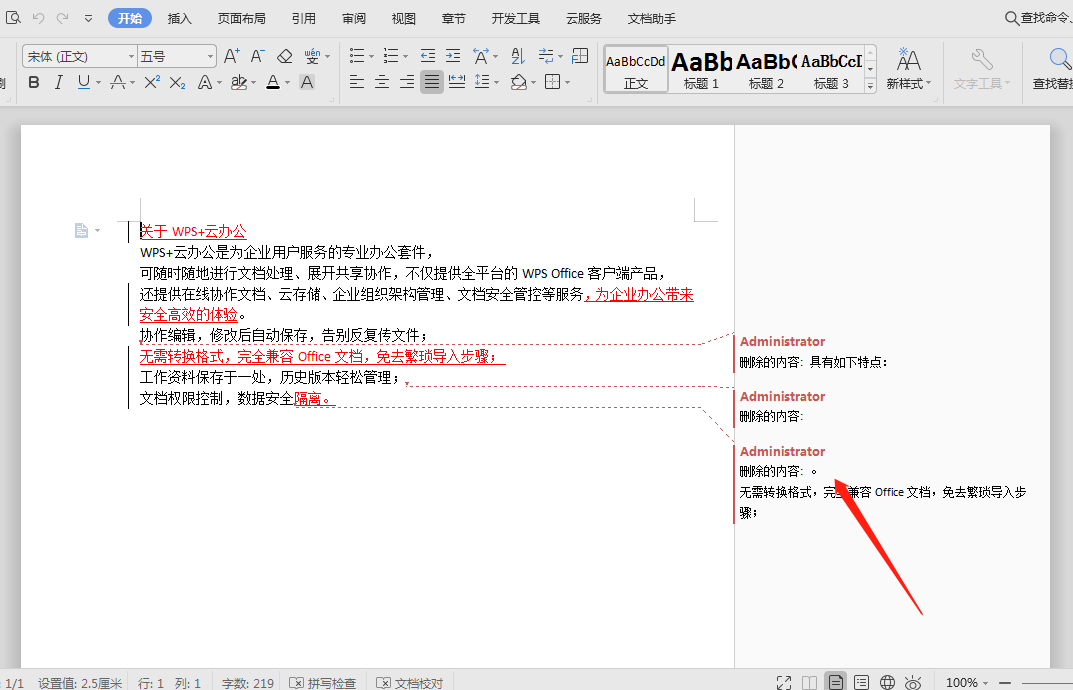Open the 云服务 tab

coord(584,18)
